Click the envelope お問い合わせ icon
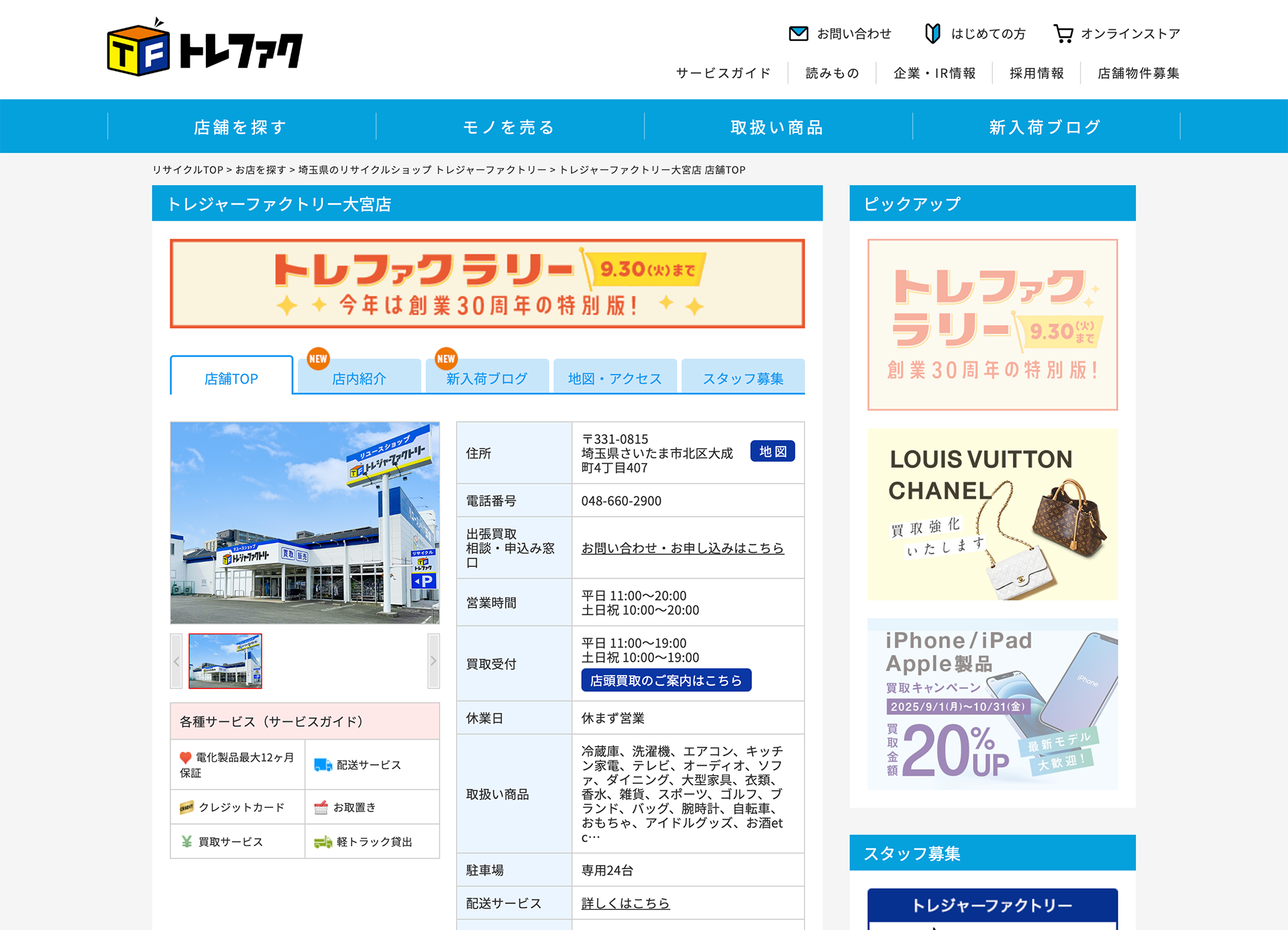 tap(798, 34)
